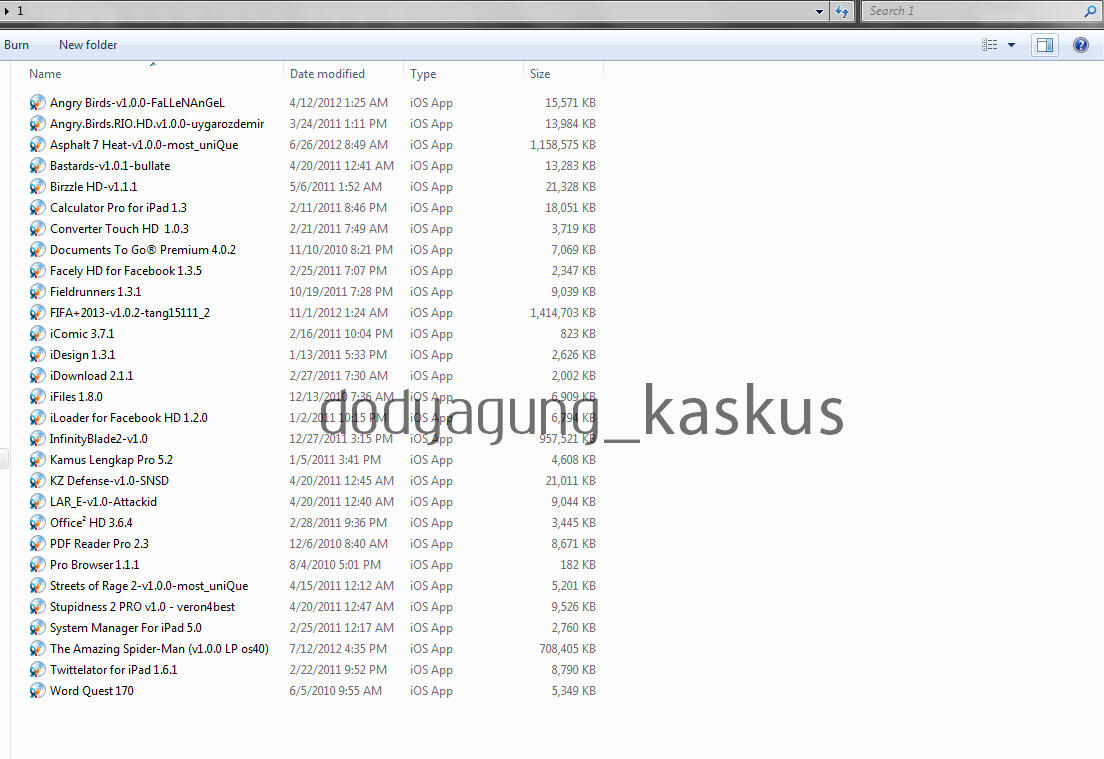Click the Burn toolbar button
The width and height of the screenshot is (1104, 759).
(x=16, y=45)
